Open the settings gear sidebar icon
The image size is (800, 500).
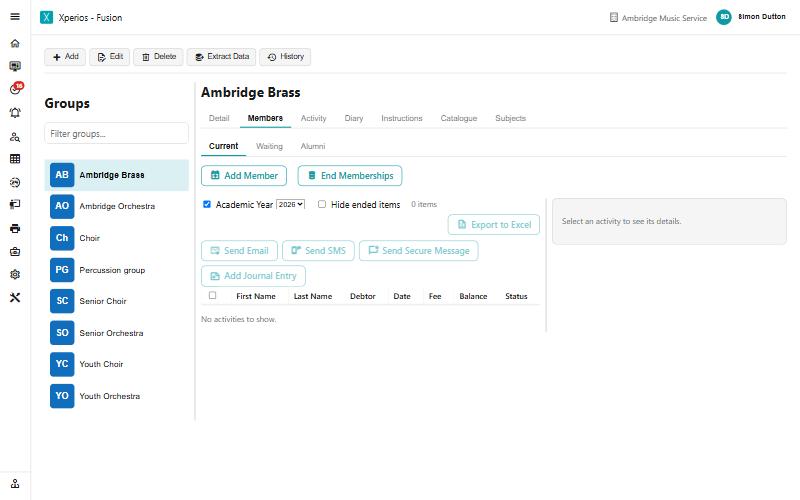pos(15,274)
